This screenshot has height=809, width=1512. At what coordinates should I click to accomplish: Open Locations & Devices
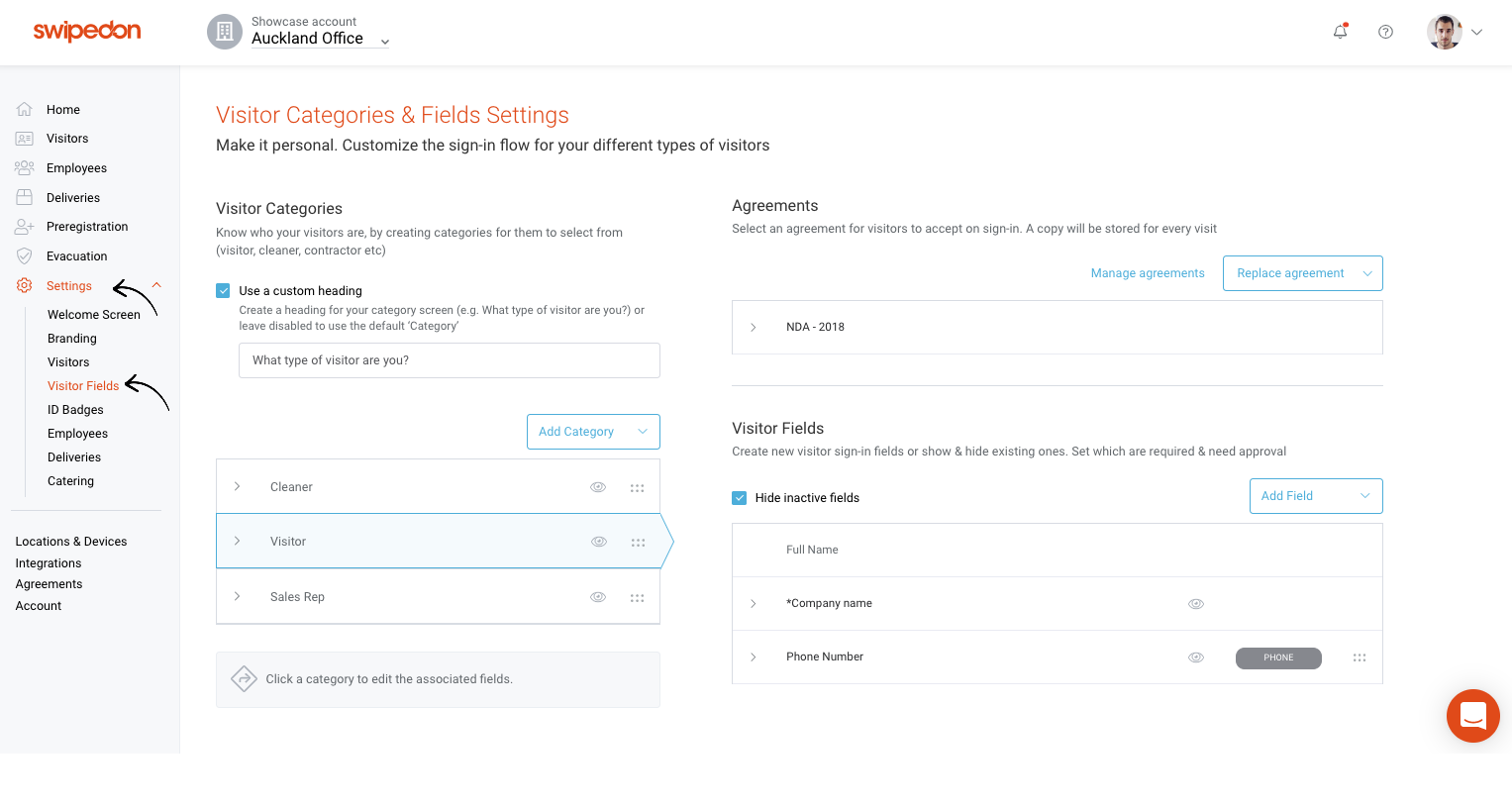pos(71,542)
